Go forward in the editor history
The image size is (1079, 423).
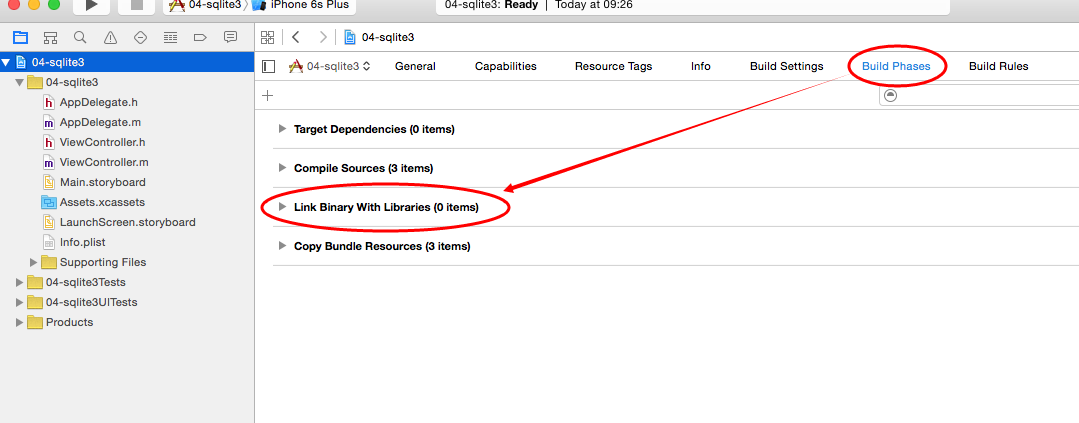pos(323,37)
